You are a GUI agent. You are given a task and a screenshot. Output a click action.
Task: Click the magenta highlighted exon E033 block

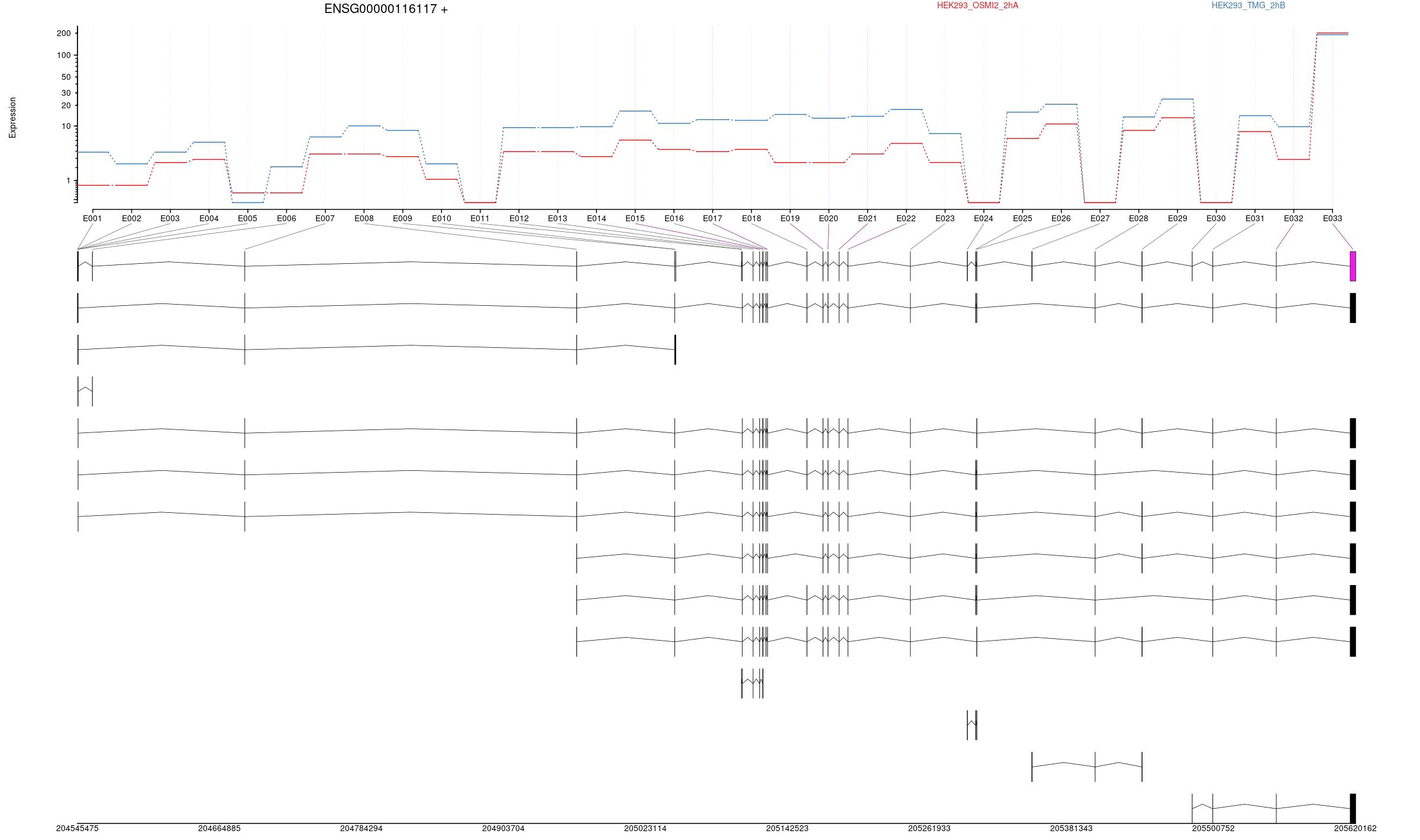[x=1353, y=266]
